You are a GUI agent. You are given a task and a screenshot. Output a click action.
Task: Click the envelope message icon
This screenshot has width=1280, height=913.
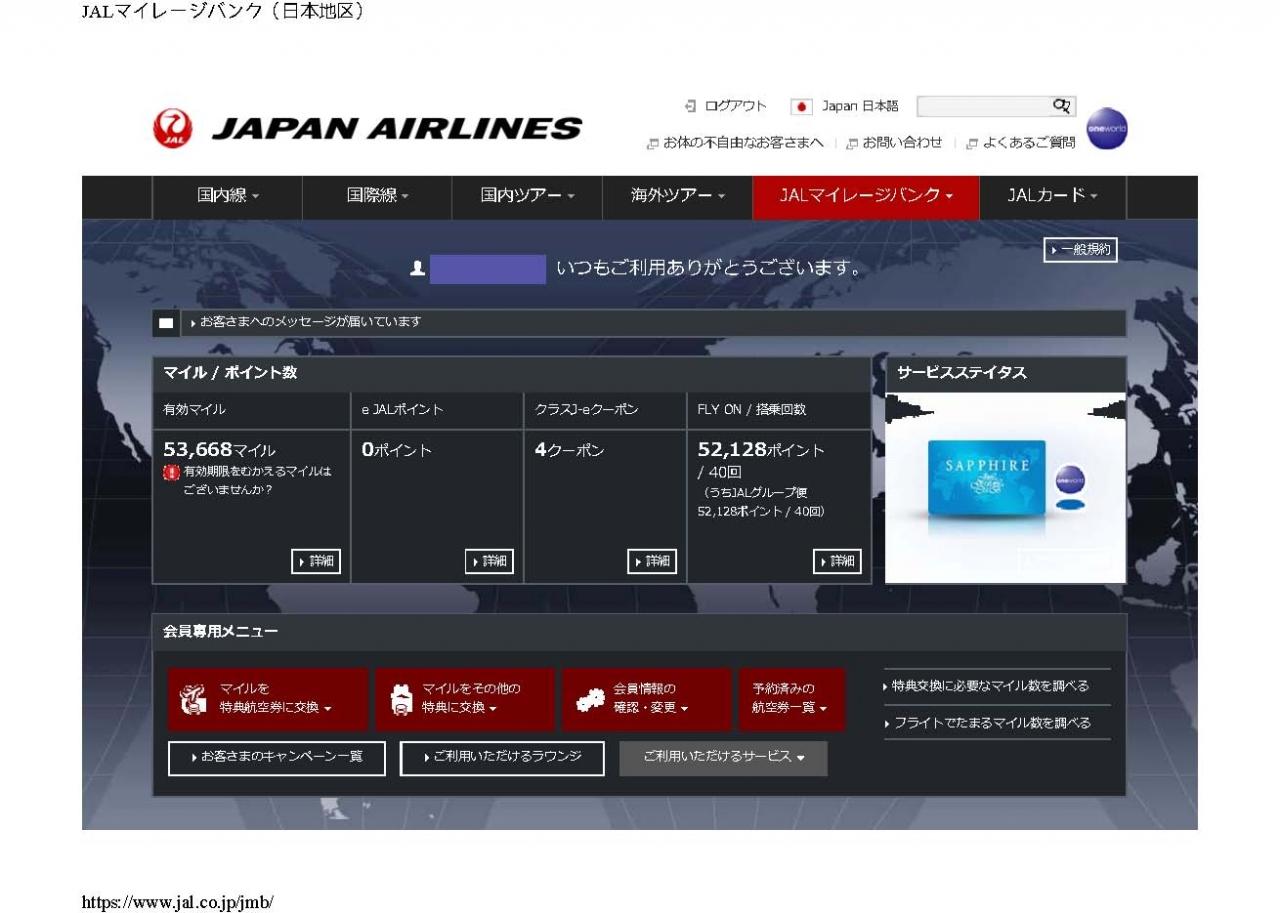pyautogui.click(x=166, y=323)
